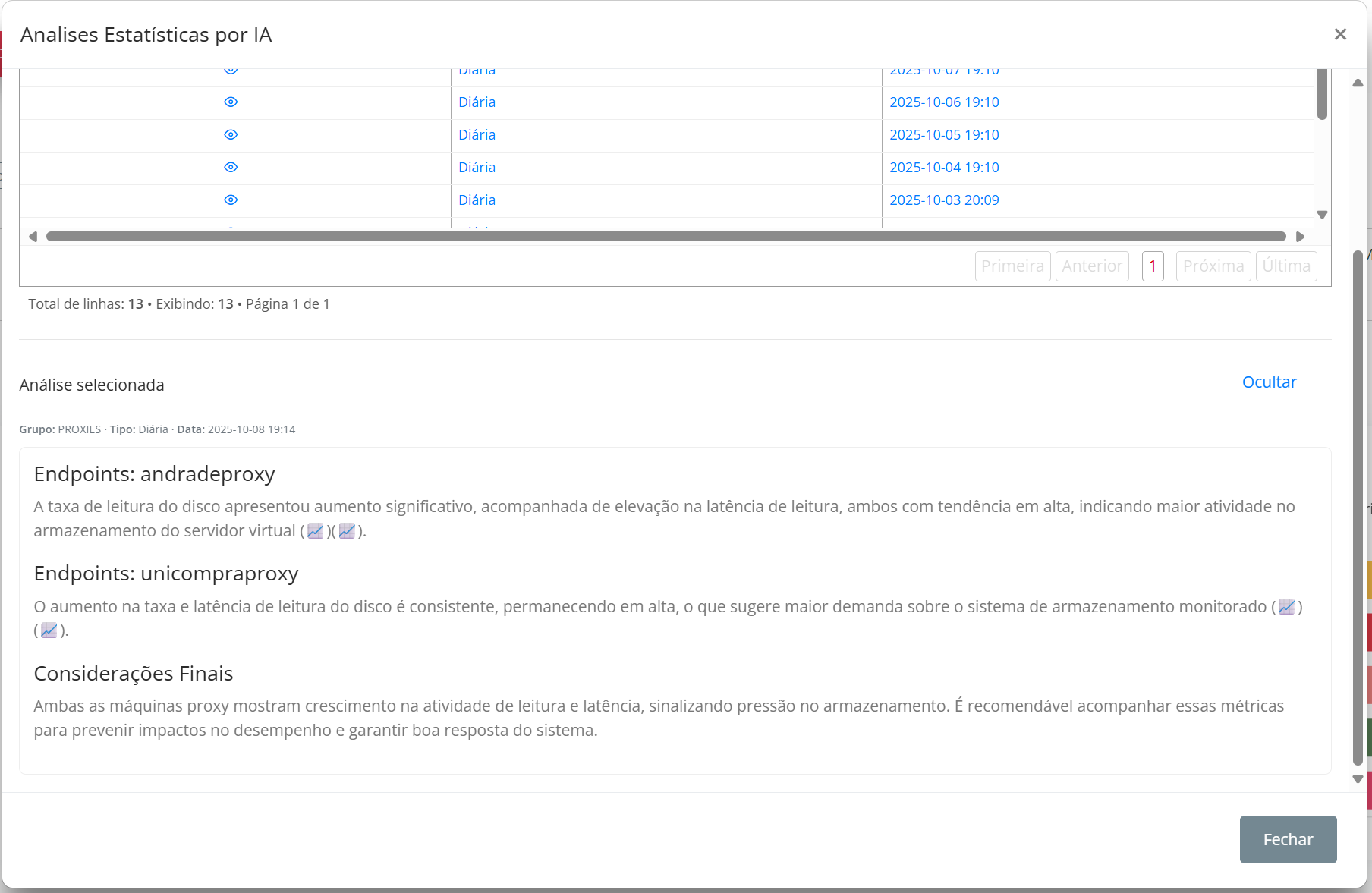Click the eye icon for 2025-10-06 analysis
This screenshot has width=1372, height=893.
(x=231, y=102)
